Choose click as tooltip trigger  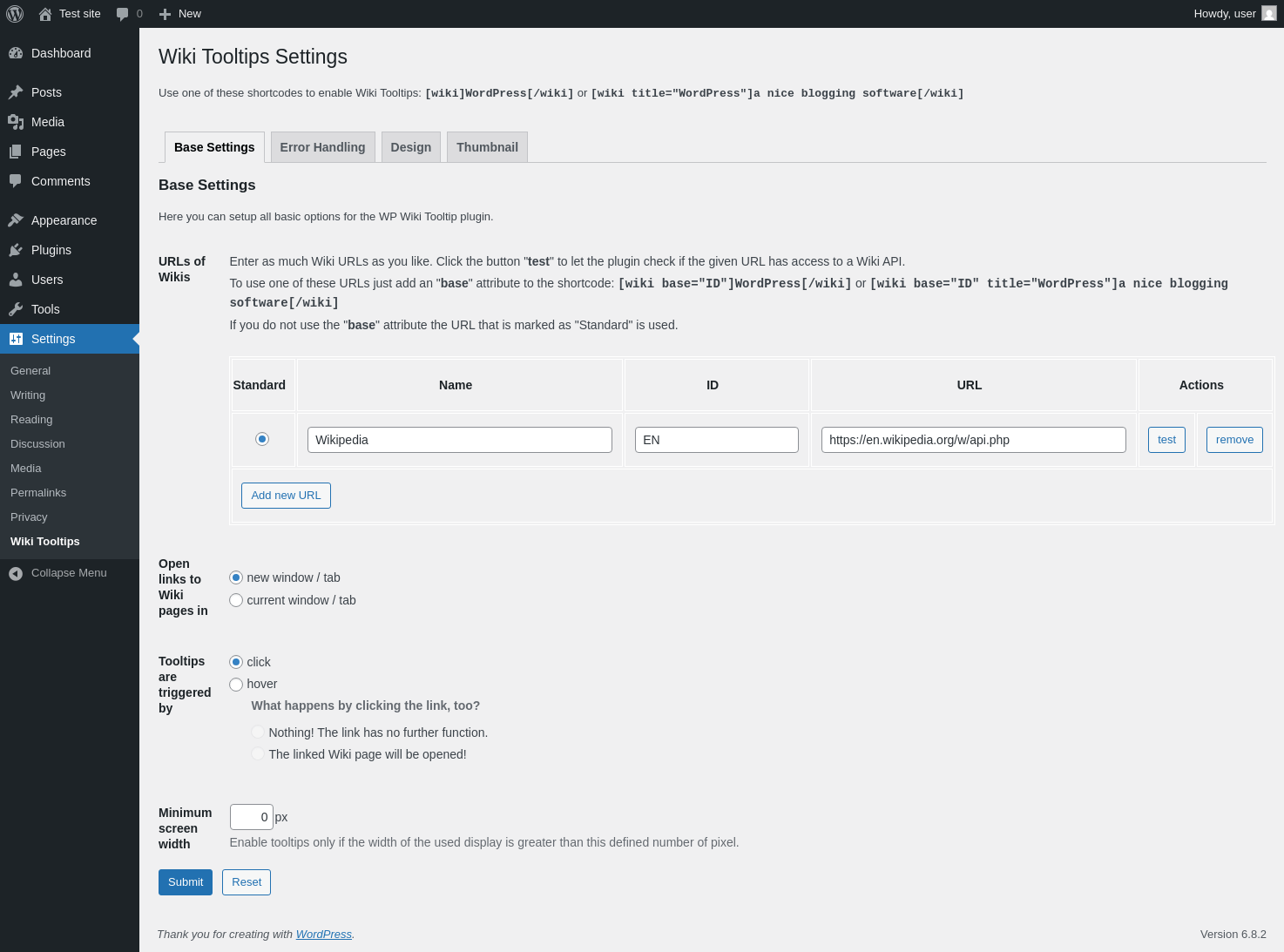[236, 662]
